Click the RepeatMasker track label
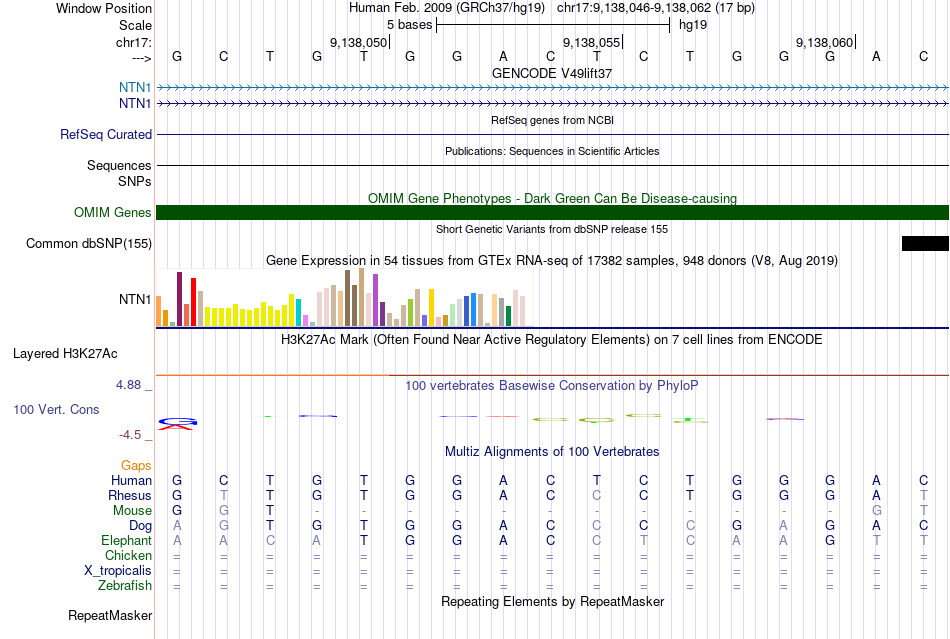 pyautogui.click(x=110, y=616)
